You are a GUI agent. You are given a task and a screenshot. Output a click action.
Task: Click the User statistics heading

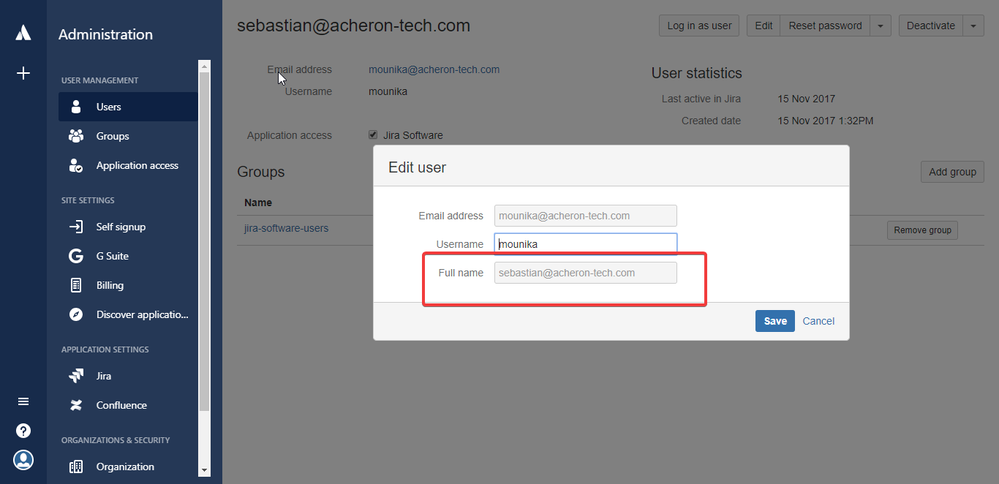[696, 73]
